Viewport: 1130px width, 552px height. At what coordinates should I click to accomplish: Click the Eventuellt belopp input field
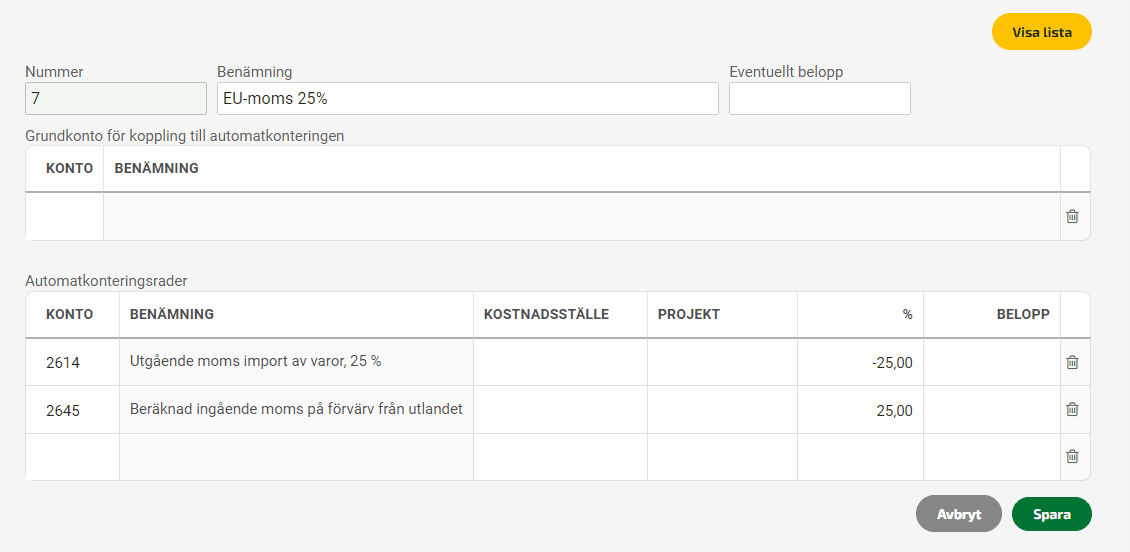819,99
